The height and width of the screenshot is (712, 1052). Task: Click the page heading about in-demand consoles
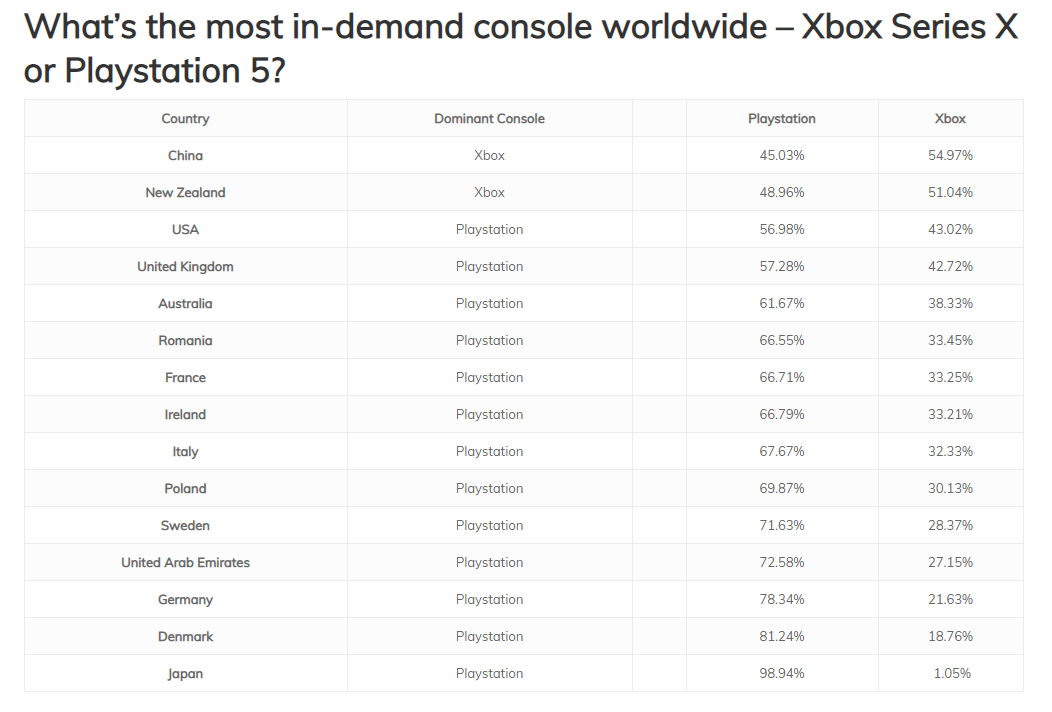pyautogui.click(x=520, y=48)
